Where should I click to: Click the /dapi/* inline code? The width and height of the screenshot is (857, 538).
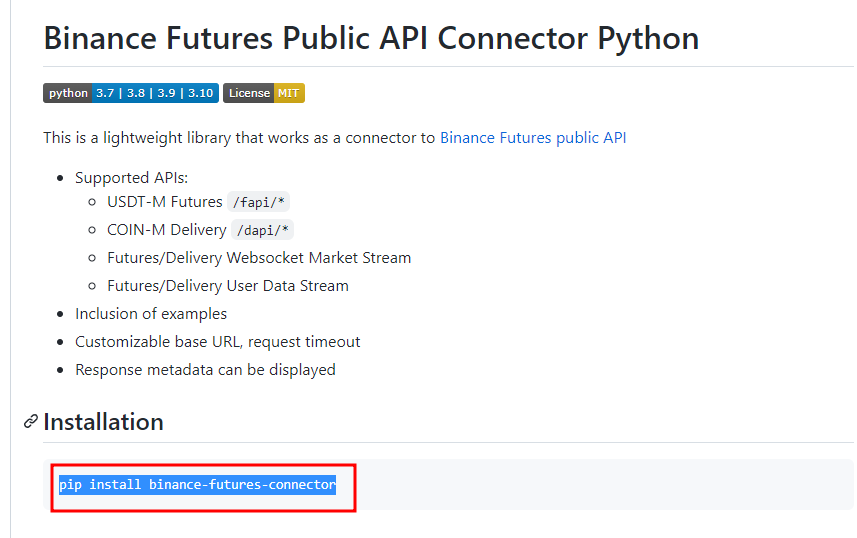(262, 230)
